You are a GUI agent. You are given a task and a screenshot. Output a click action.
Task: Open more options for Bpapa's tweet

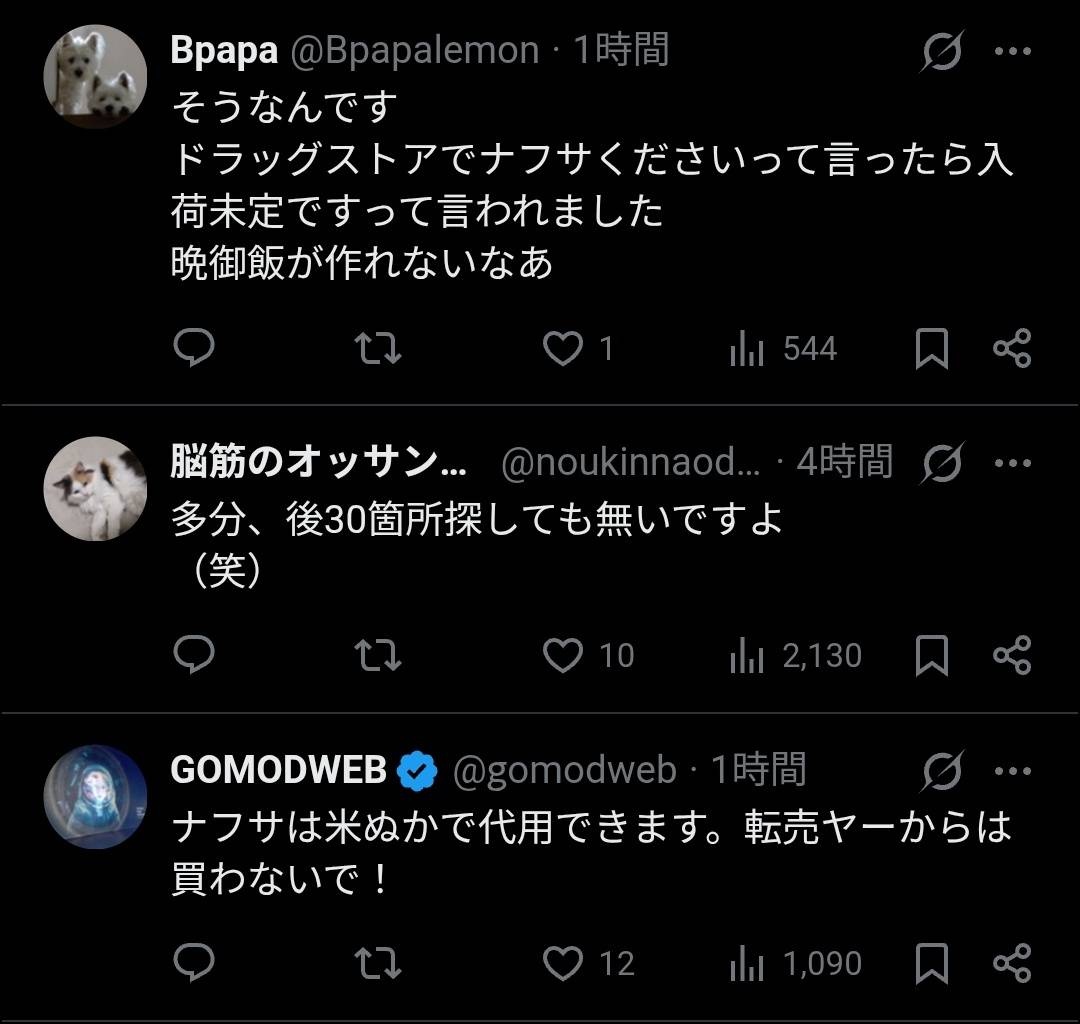coord(1012,51)
